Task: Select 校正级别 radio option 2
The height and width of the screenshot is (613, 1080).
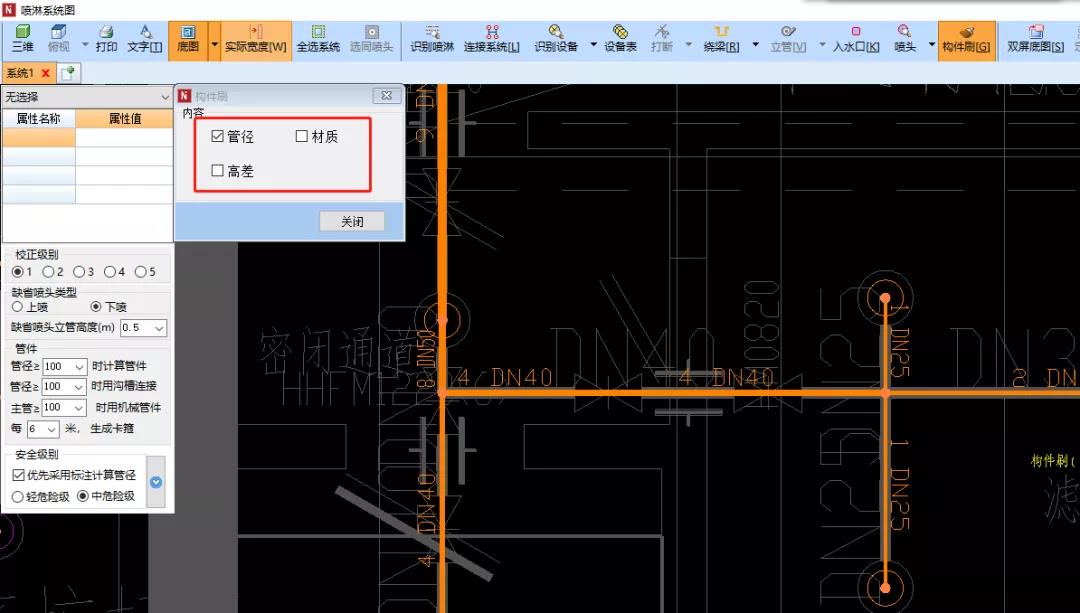Action: pos(48,272)
